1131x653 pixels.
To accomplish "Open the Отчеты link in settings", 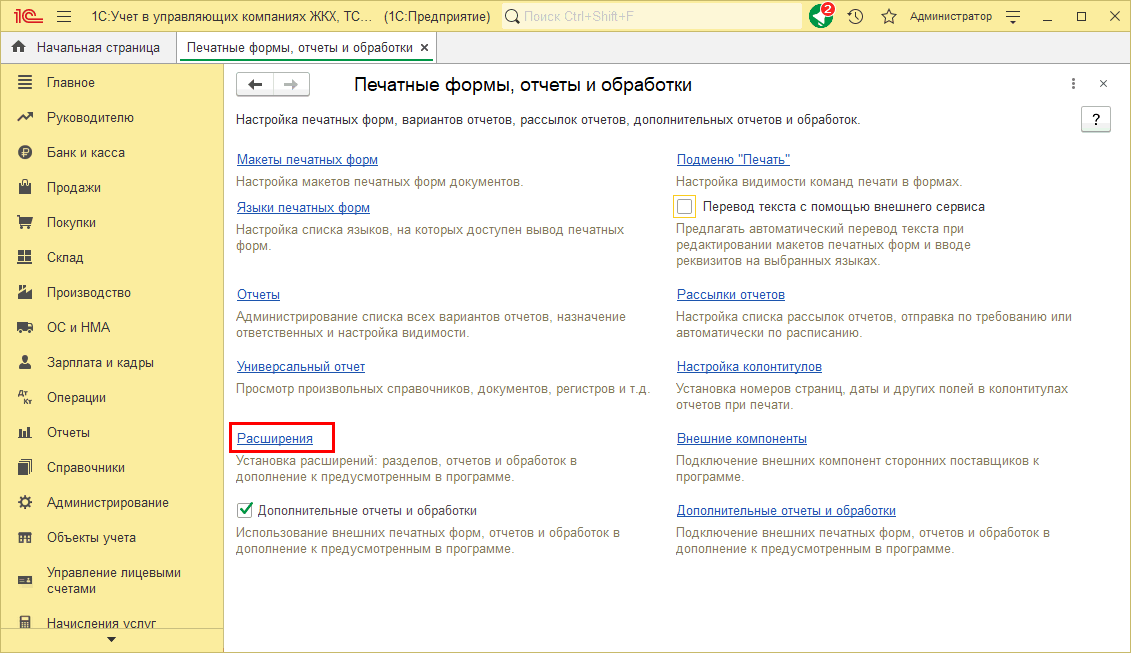I will click(258, 294).
